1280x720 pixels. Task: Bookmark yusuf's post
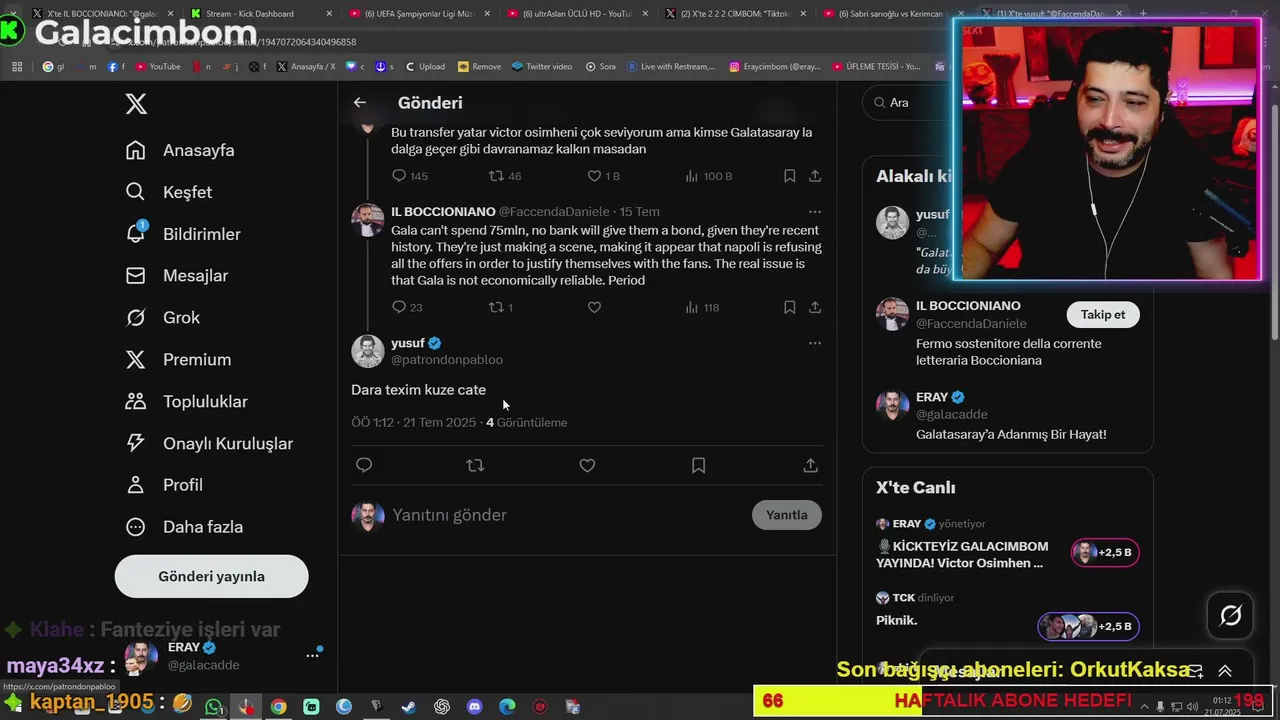pyautogui.click(x=698, y=465)
